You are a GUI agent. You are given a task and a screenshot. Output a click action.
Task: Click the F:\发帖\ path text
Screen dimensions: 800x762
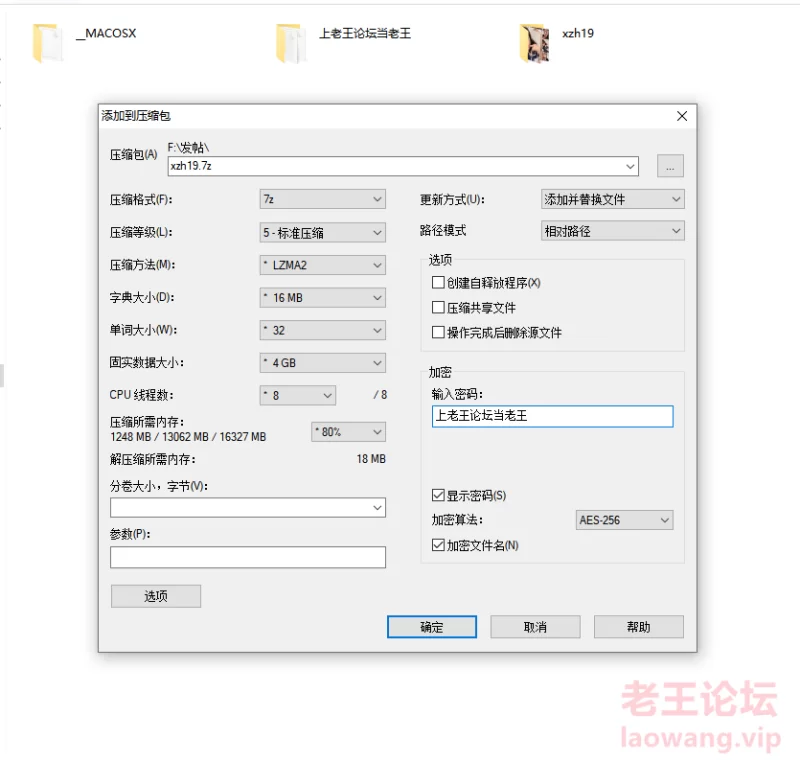tap(188, 148)
